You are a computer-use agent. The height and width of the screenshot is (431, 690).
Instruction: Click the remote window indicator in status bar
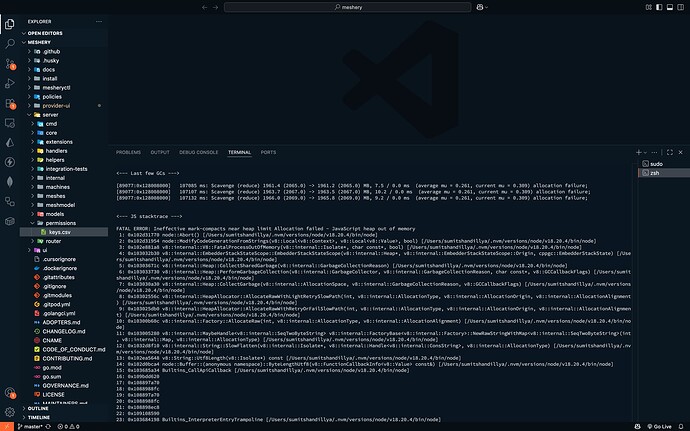[x=7, y=427]
